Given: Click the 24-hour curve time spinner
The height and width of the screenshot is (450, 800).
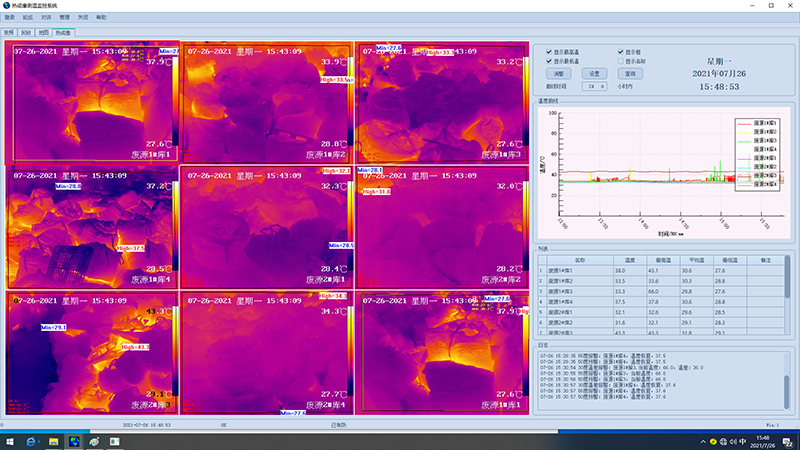Looking at the screenshot, I should point(596,86).
